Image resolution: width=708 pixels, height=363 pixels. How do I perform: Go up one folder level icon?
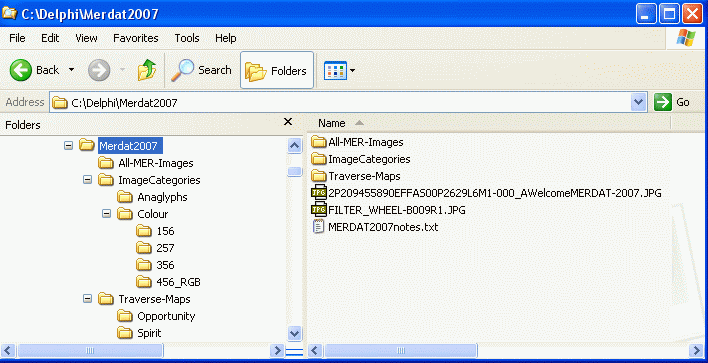(147, 70)
